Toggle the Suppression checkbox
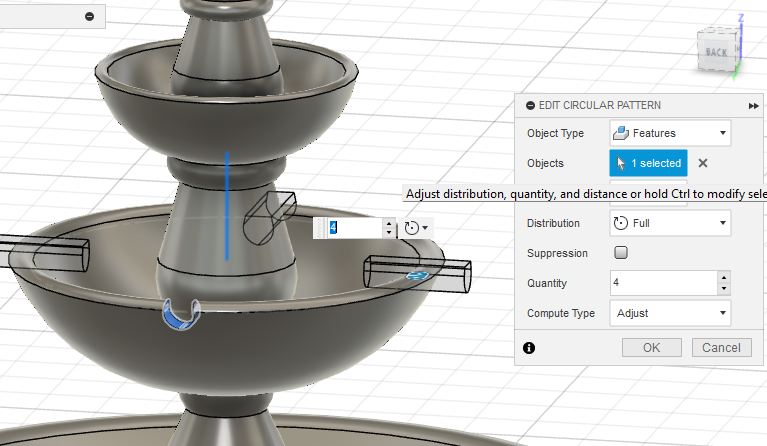 point(621,253)
